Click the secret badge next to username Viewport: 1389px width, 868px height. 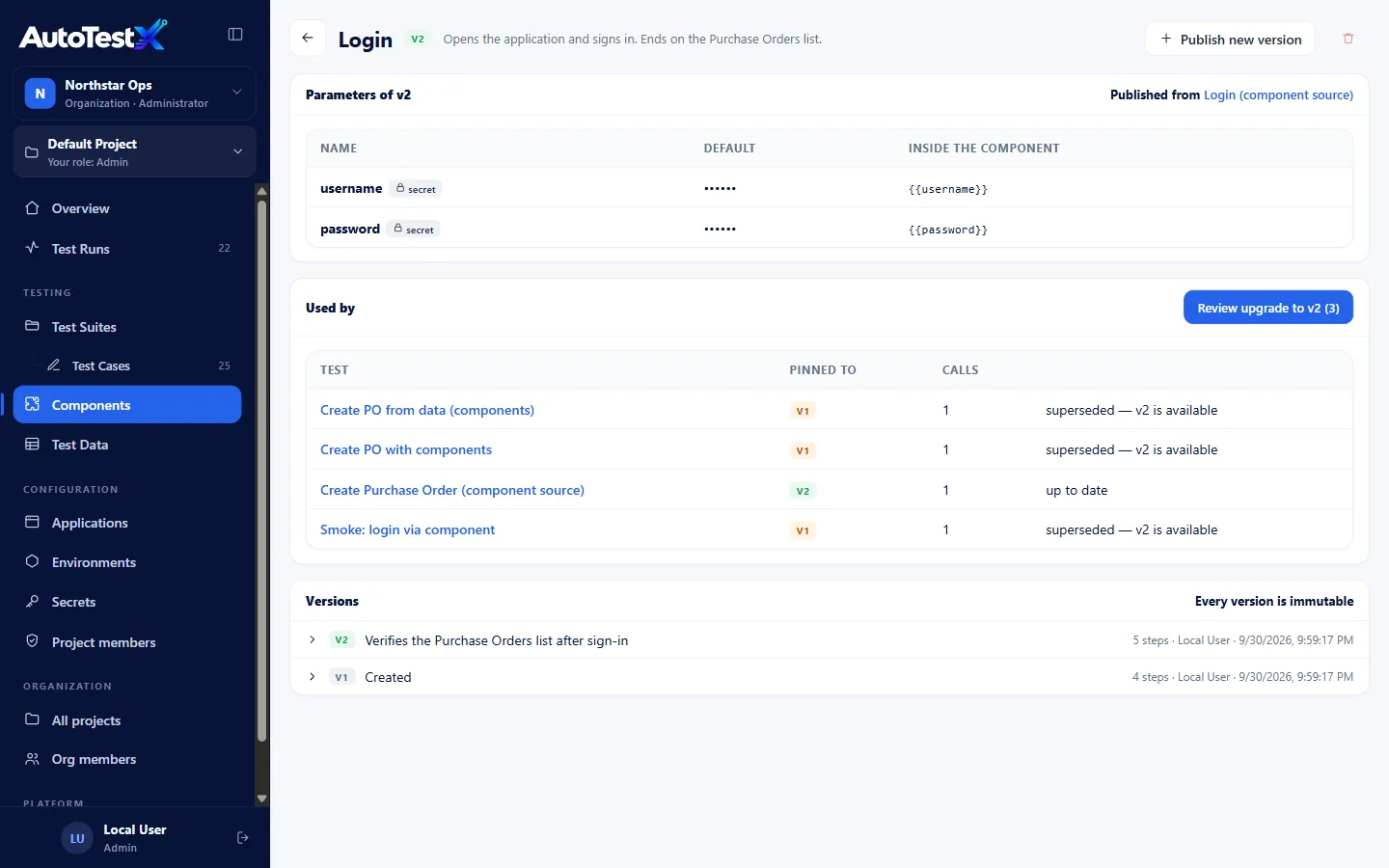pyautogui.click(x=416, y=189)
